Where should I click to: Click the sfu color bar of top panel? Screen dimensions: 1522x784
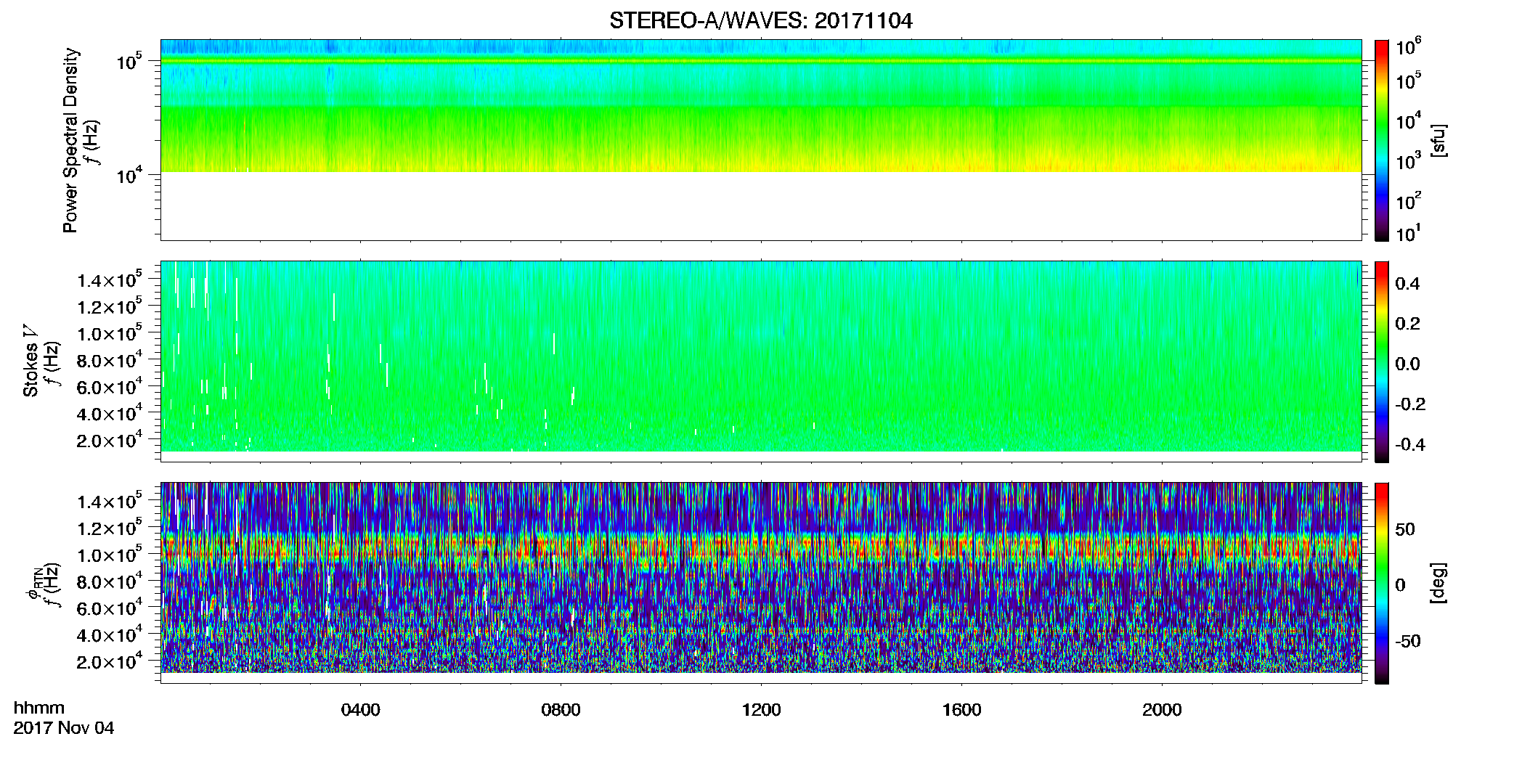tap(1382, 140)
